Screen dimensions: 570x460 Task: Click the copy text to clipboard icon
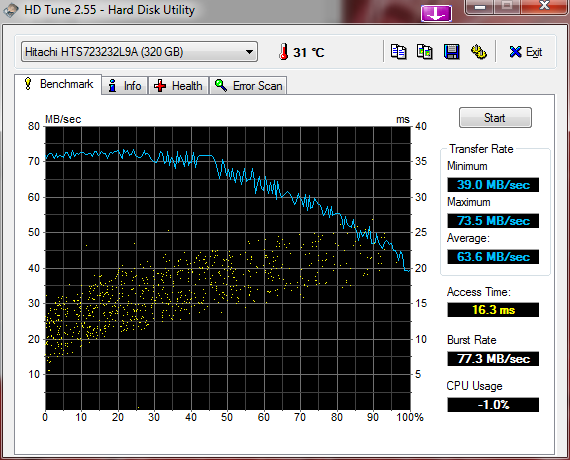point(398,52)
